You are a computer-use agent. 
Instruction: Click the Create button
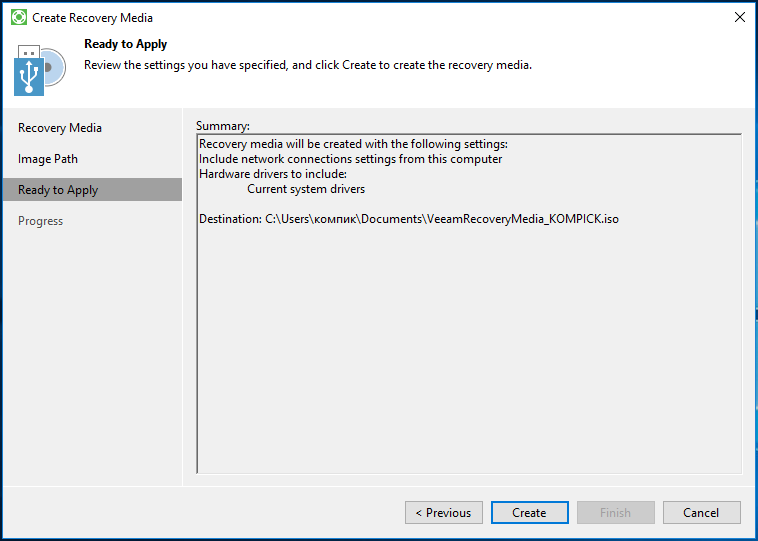pos(529,512)
